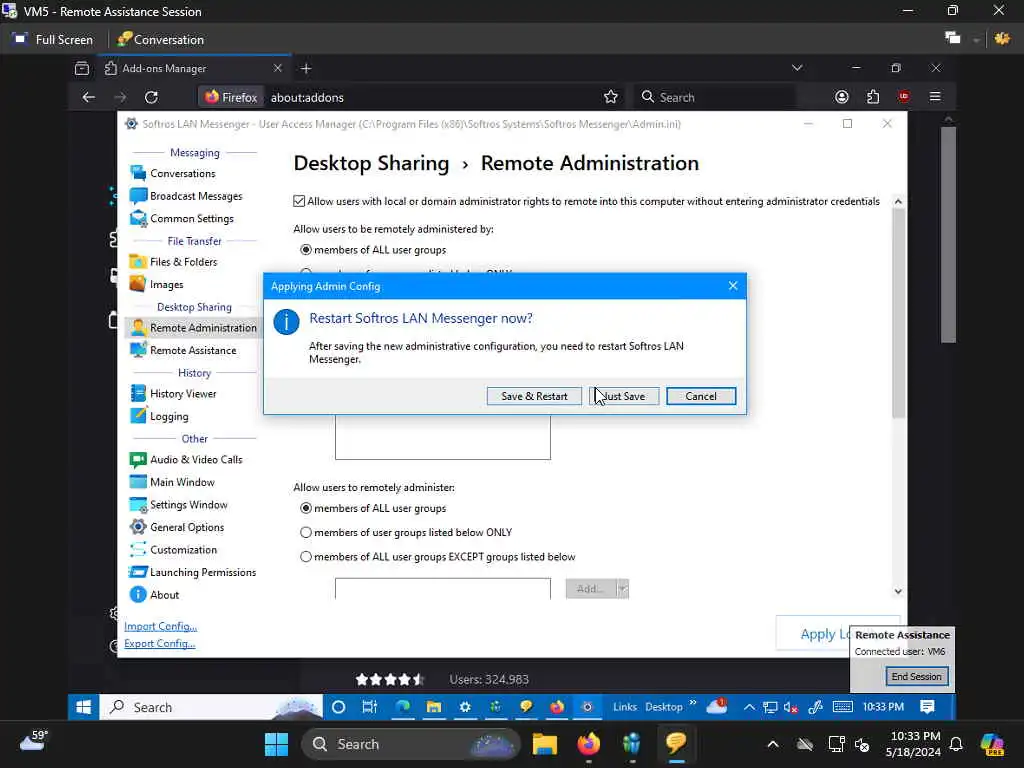Image resolution: width=1024 pixels, height=768 pixels.
Task: Select upper 'members of ALL user groups' radio
Action: 306,250
